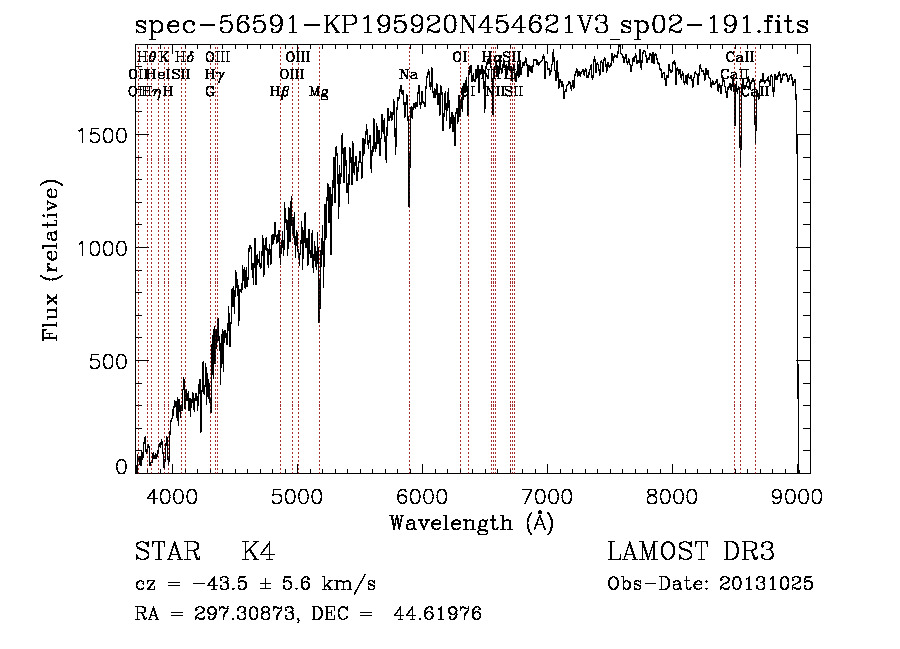The width and height of the screenshot is (900, 649).
Task: Click the 'Wavelength (Å)' x-axis label
Action: coord(471,522)
